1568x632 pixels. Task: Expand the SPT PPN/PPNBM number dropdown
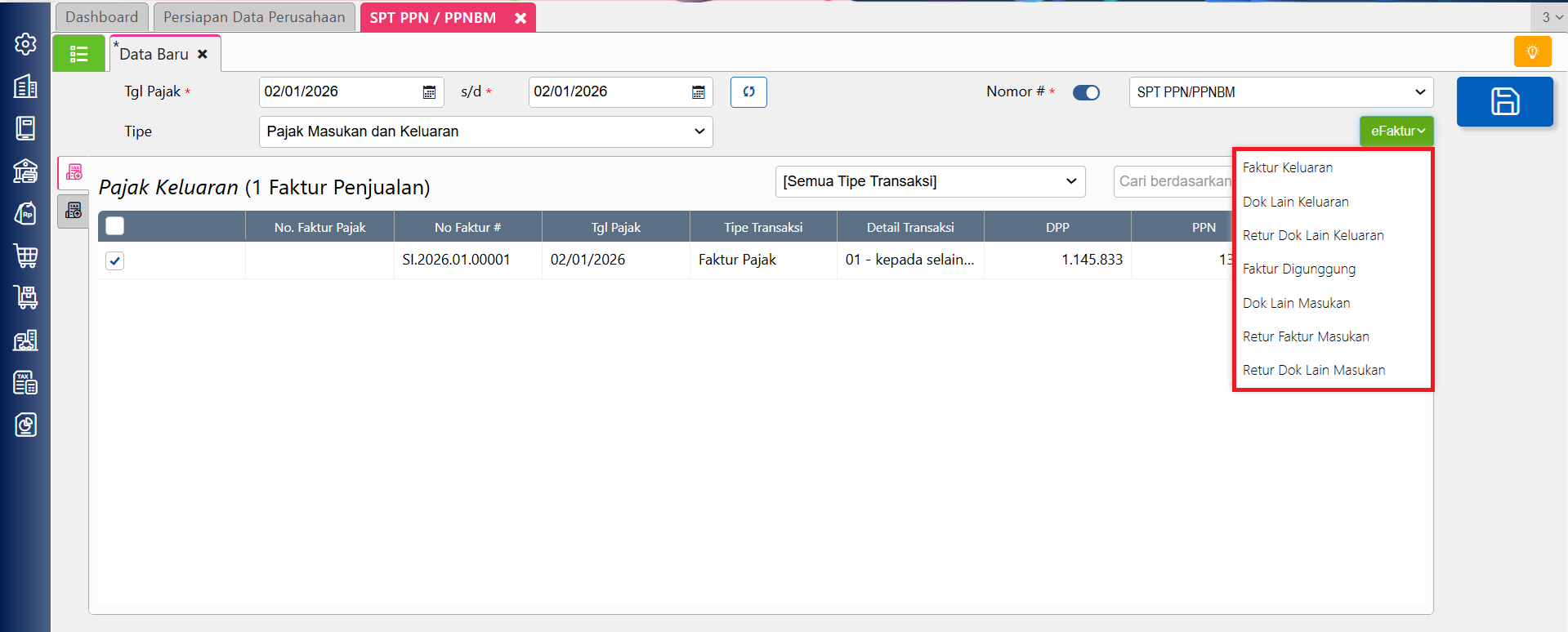(x=1280, y=92)
